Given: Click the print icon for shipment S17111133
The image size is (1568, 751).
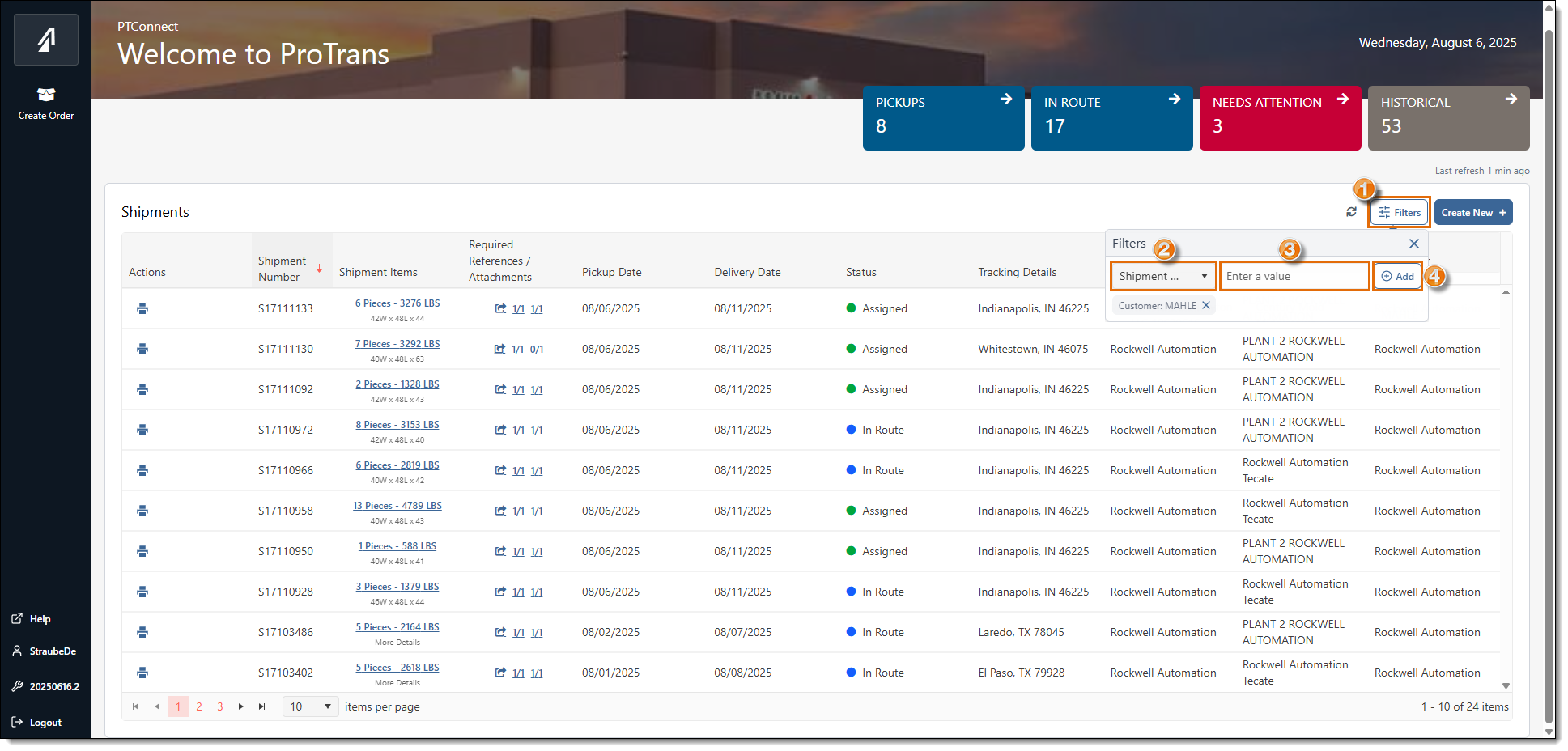Looking at the screenshot, I should click(142, 308).
